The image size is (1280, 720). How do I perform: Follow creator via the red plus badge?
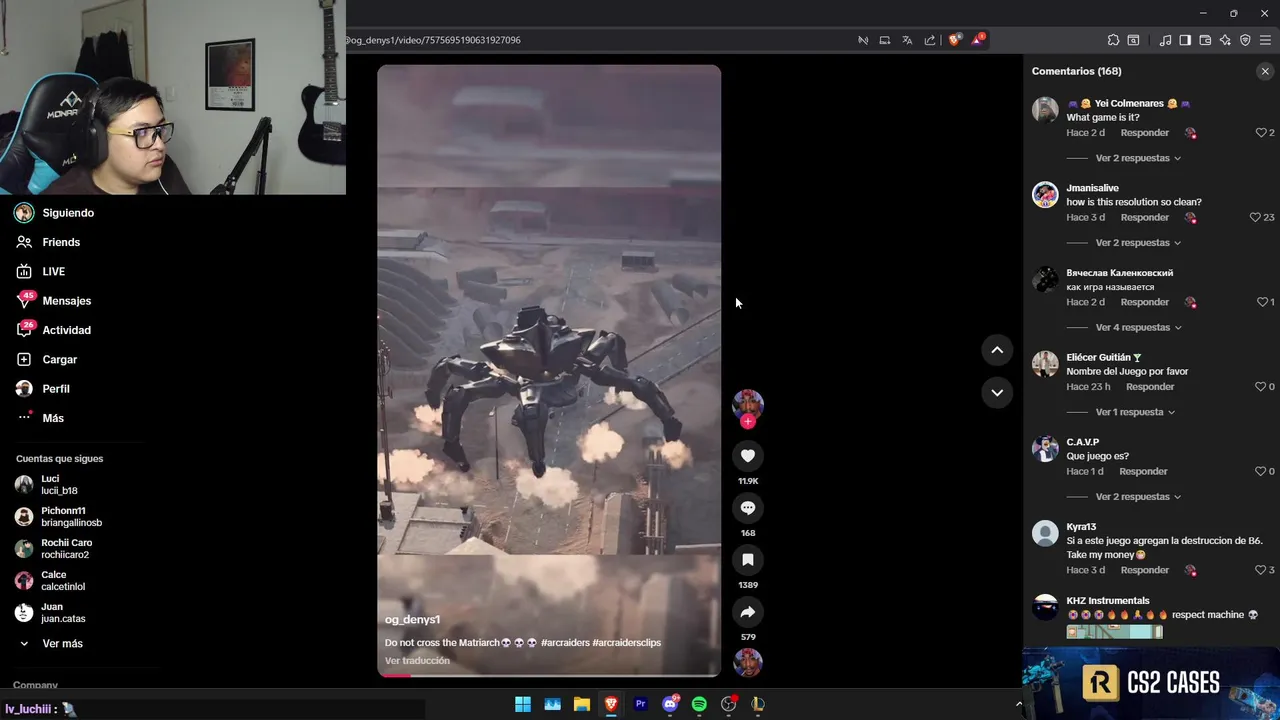click(747, 421)
